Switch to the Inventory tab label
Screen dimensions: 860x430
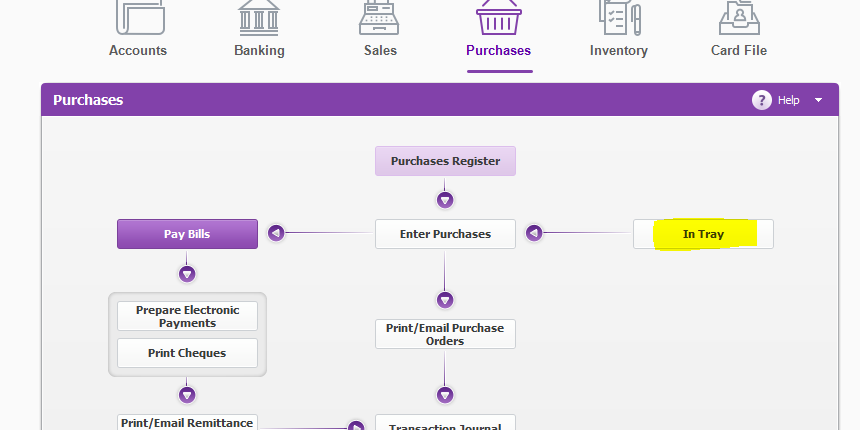pyautogui.click(x=619, y=50)
